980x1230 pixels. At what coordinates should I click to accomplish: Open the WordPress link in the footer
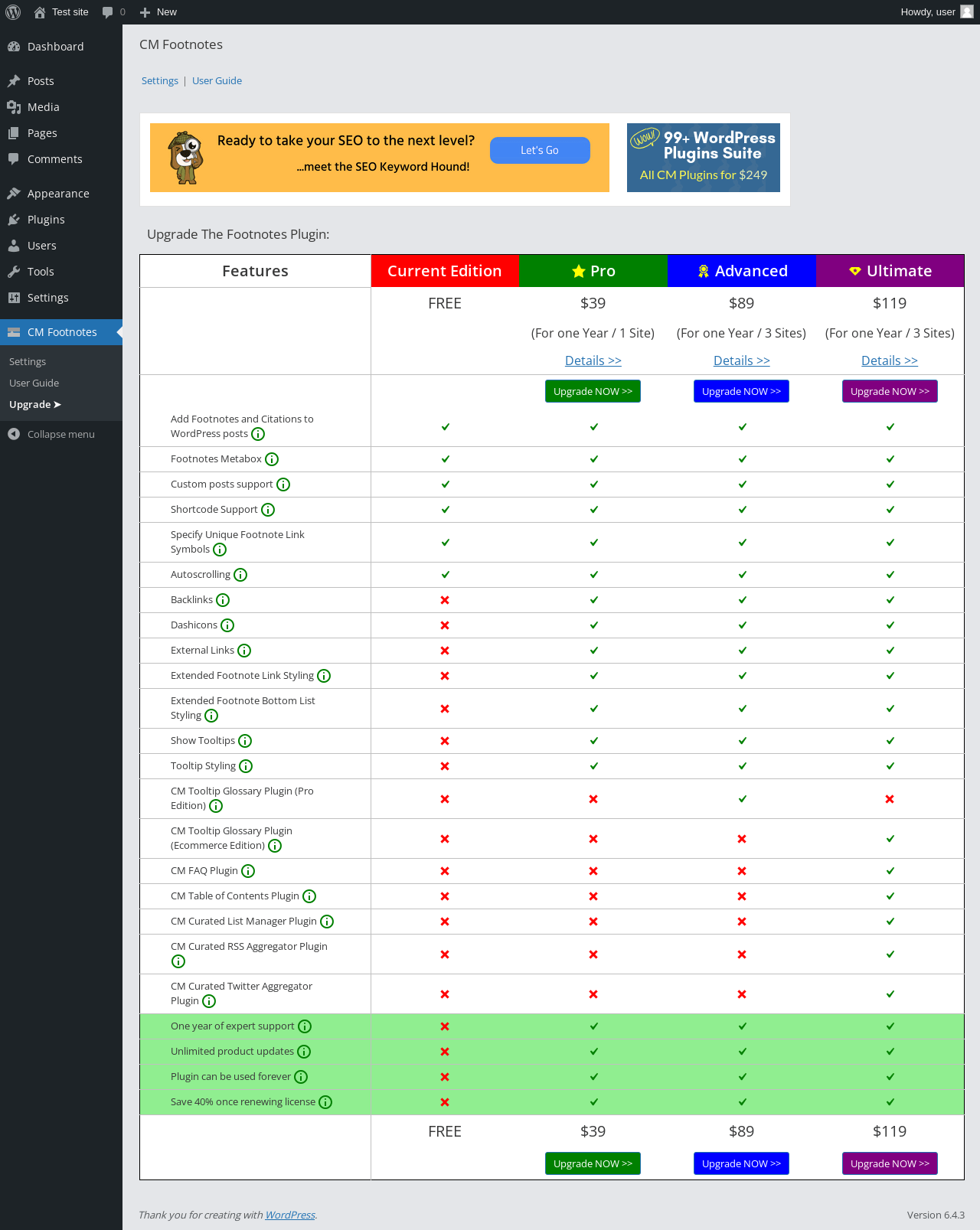click(290, 1215)
